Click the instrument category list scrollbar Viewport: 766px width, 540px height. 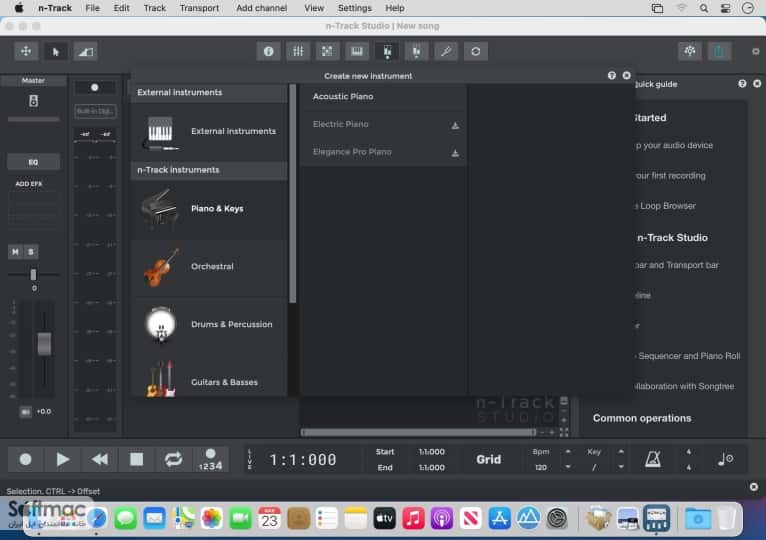[x=293, y=194]
